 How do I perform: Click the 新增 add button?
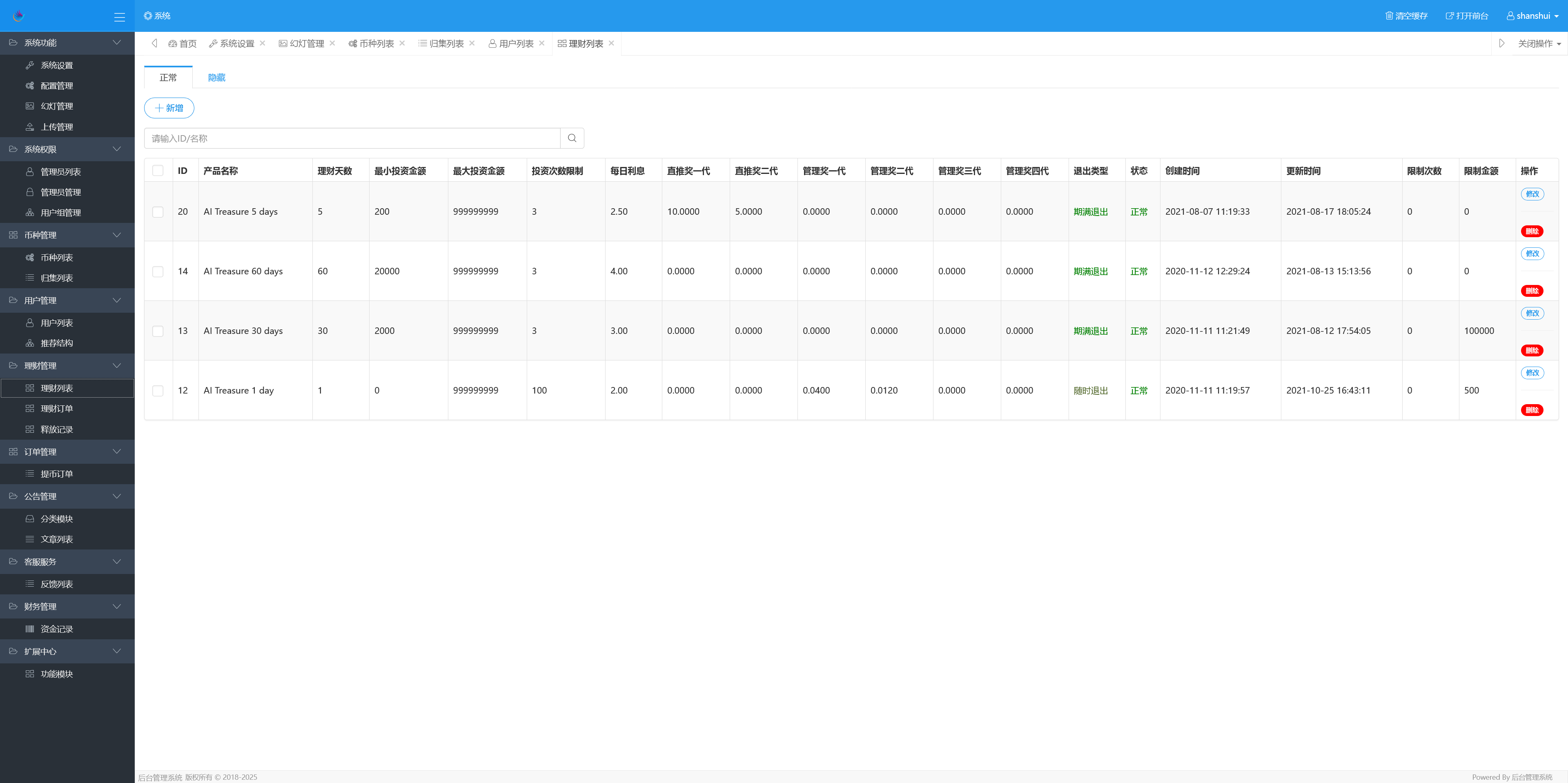(x=169, y=108)
